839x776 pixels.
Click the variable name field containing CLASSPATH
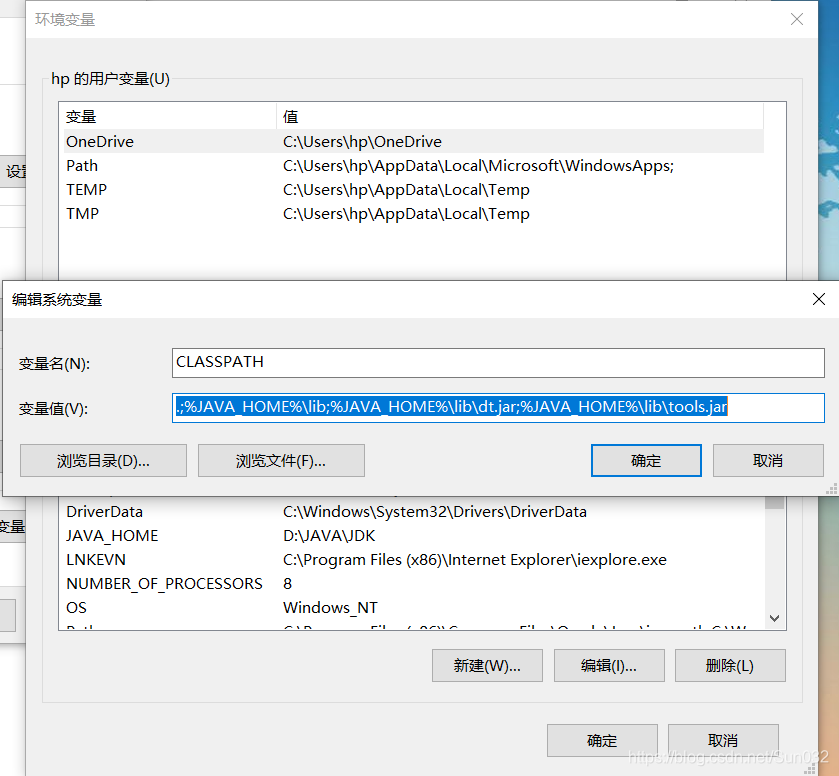498,363
